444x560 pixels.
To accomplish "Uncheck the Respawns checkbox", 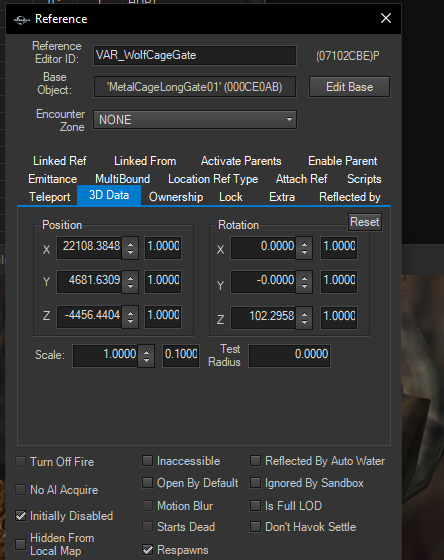I will 148,550.
